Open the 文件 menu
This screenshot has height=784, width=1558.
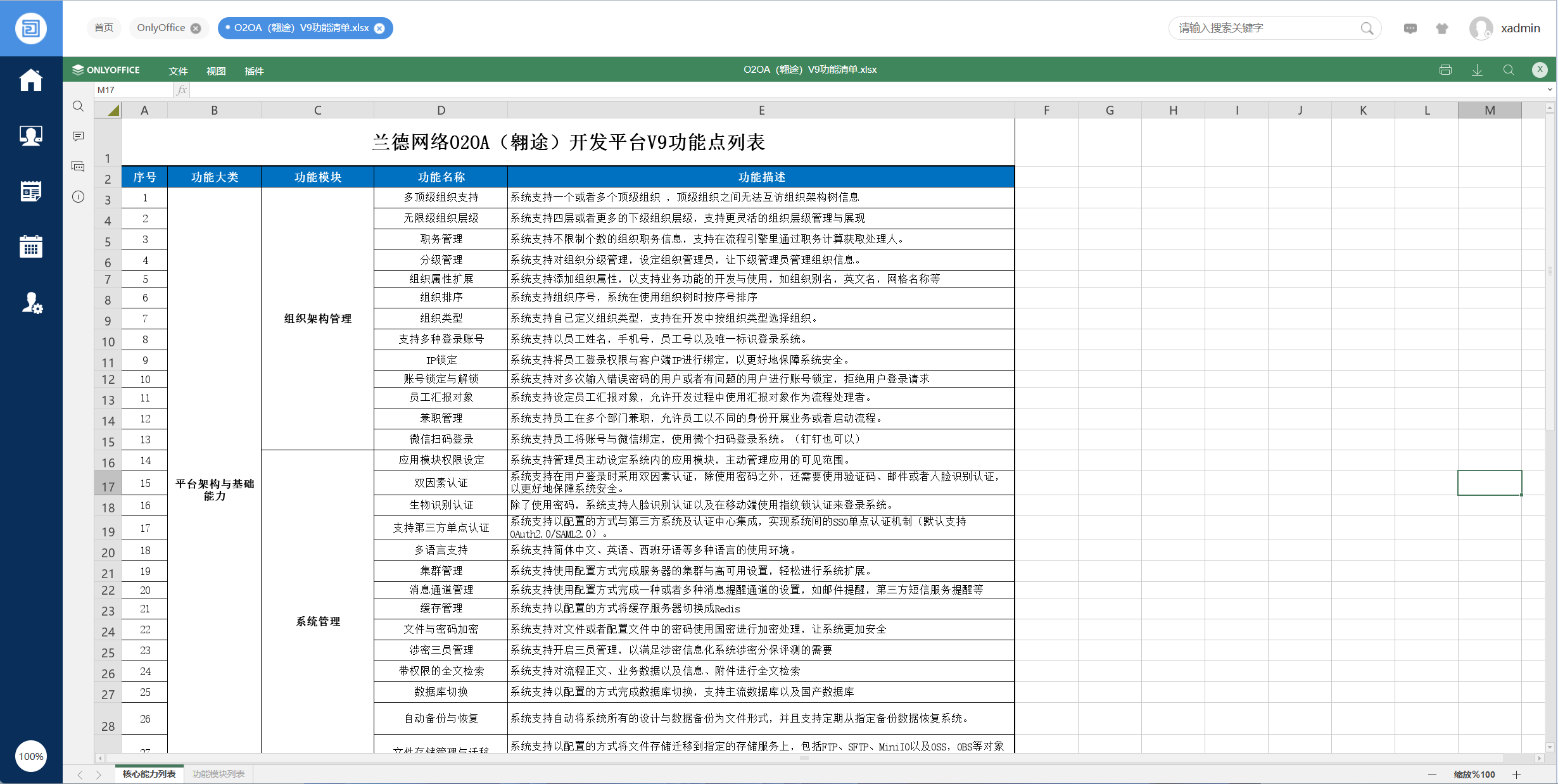[178, 71]
